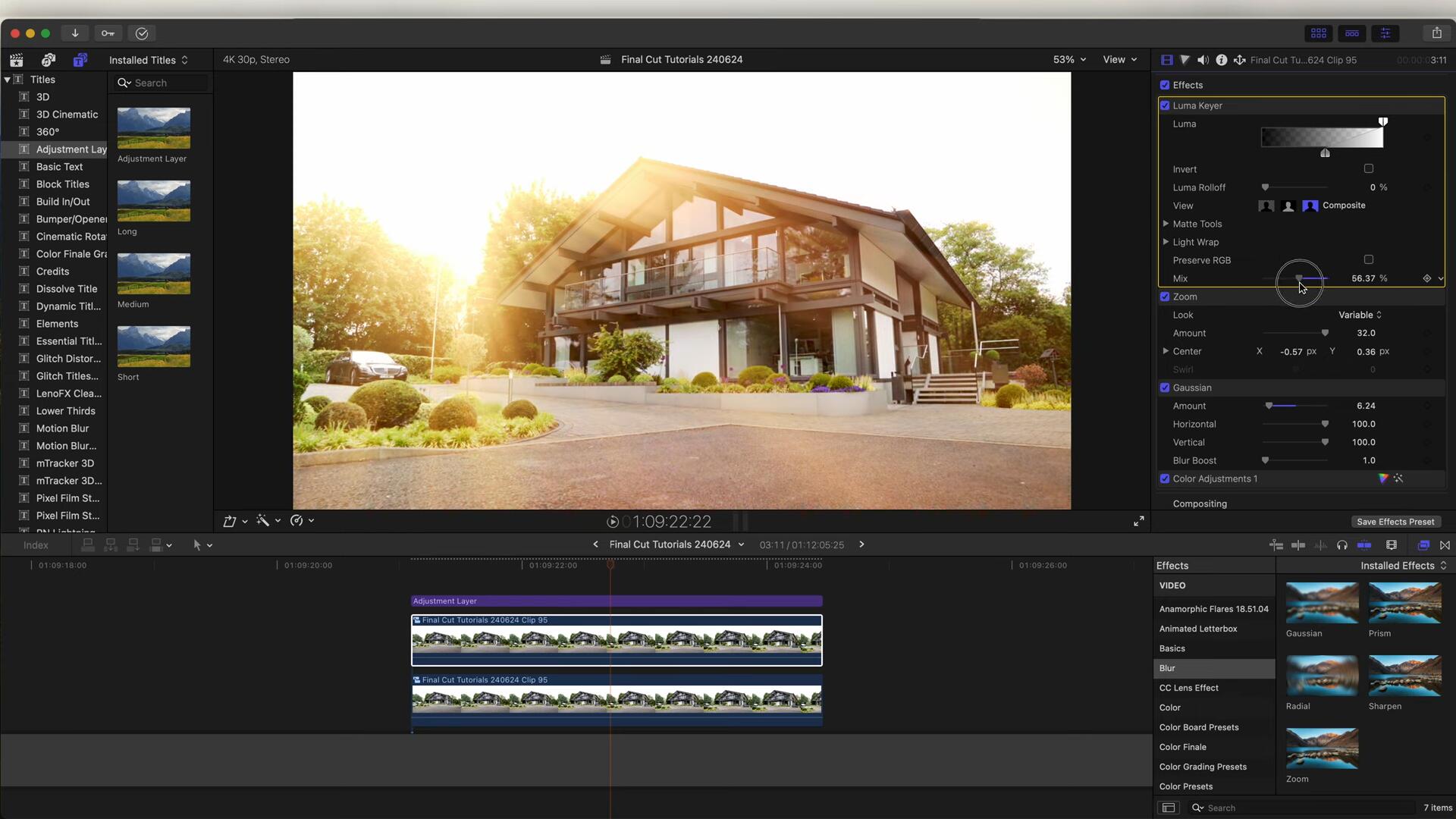
Task: Select the Prism effect thumbnail
Action: tap(1403, 603)
